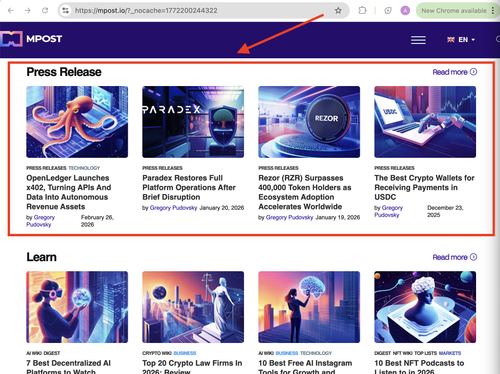Screen dimensions: 500x374
Task: Click Read more in Learn section
Action: pos(454,257)
